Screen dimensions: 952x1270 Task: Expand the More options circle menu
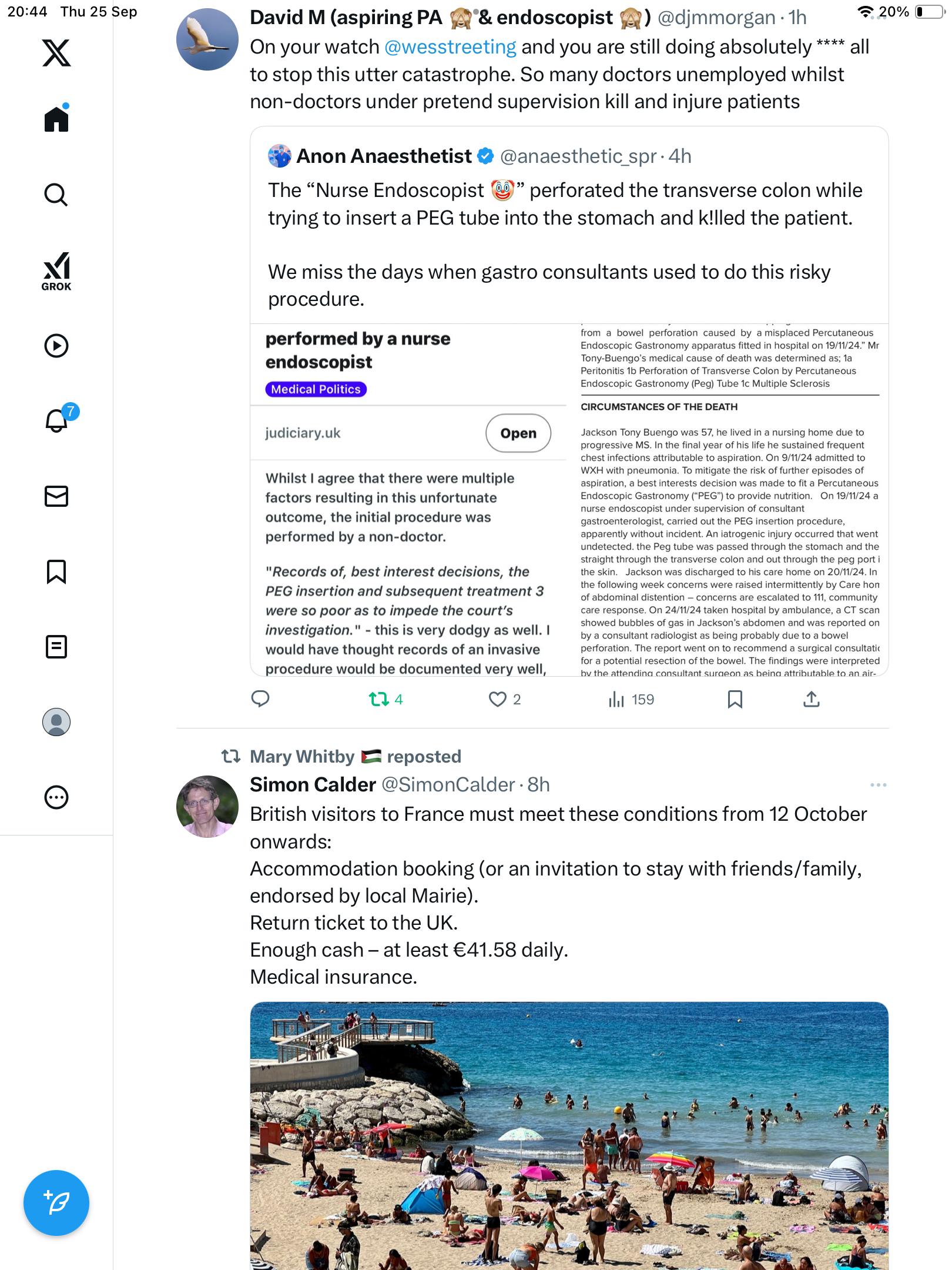click(x=56, y=797)
